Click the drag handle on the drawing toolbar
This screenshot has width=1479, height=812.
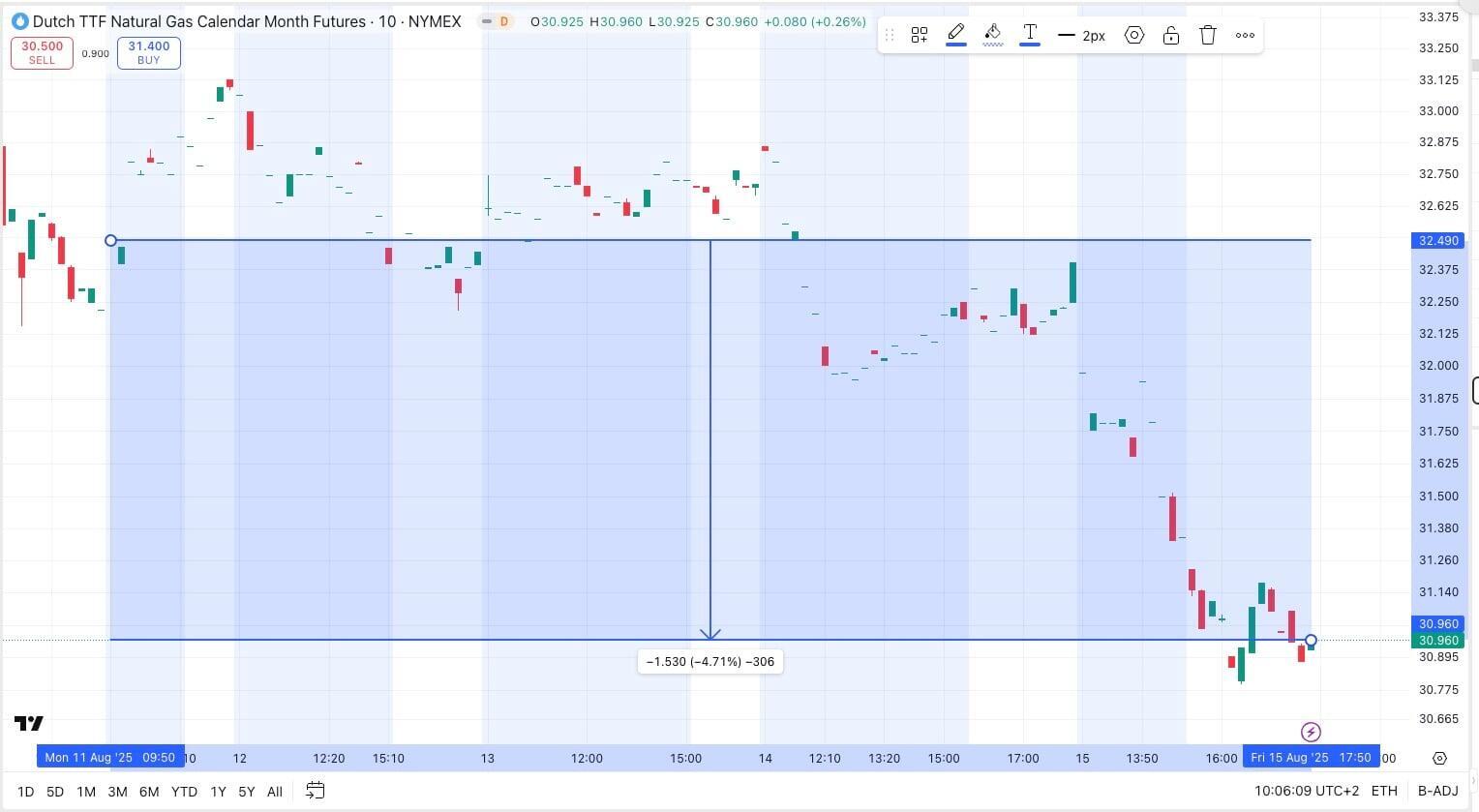pyautogui.click(x=889, y=36)
